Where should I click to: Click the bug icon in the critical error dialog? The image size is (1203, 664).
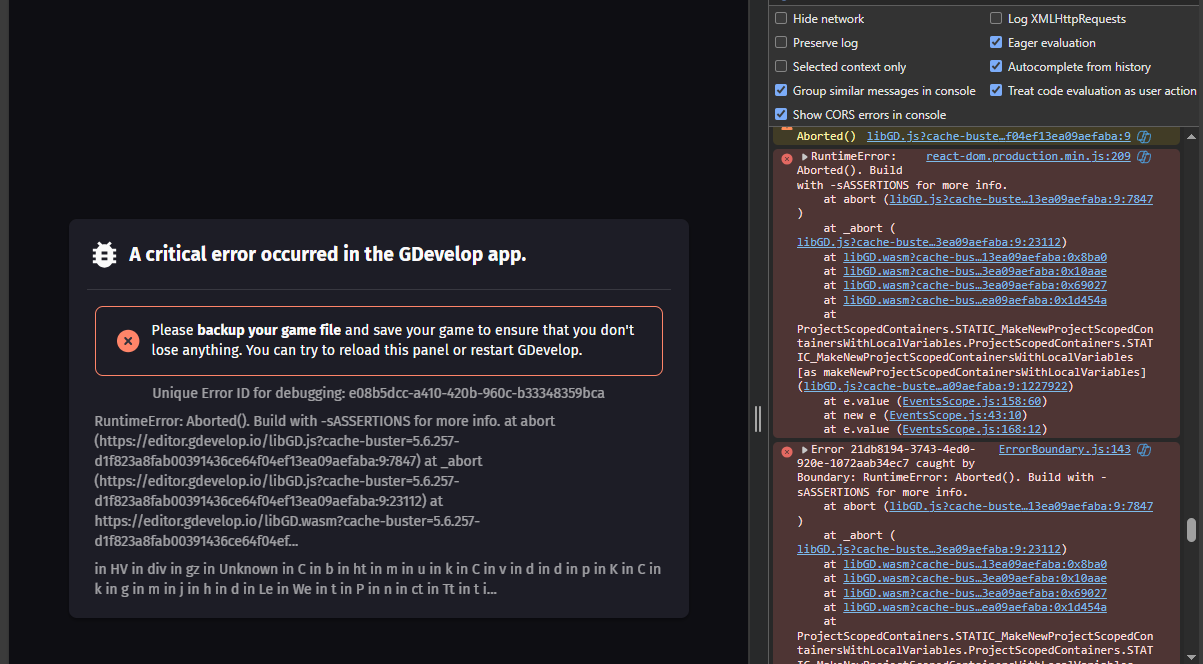[104, 255]
